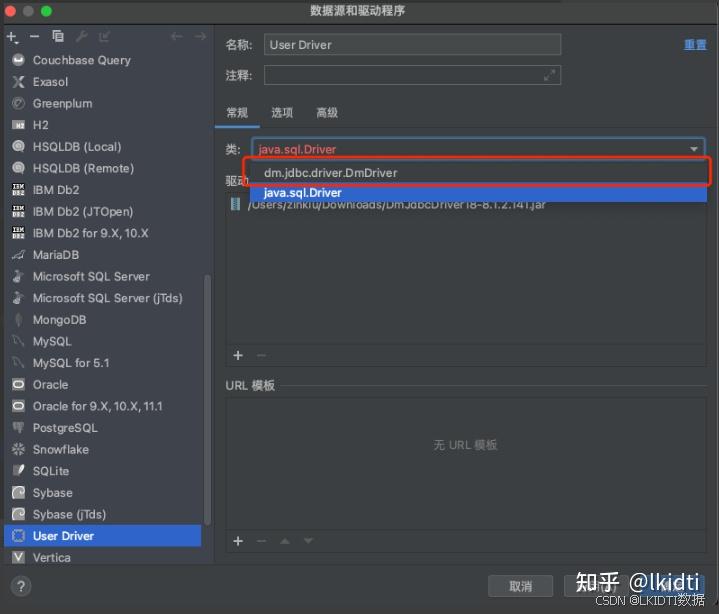The height and width of the screenshot is (614, 719).
Task: Choose java.sql.Driver from class list
Action: [x=478, y=193]
